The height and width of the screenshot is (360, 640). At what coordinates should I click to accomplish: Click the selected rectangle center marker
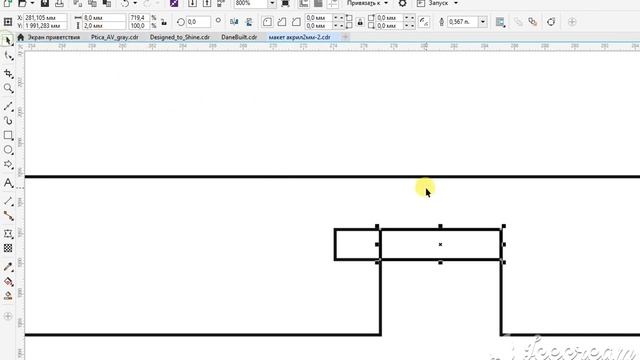[440, 244]
